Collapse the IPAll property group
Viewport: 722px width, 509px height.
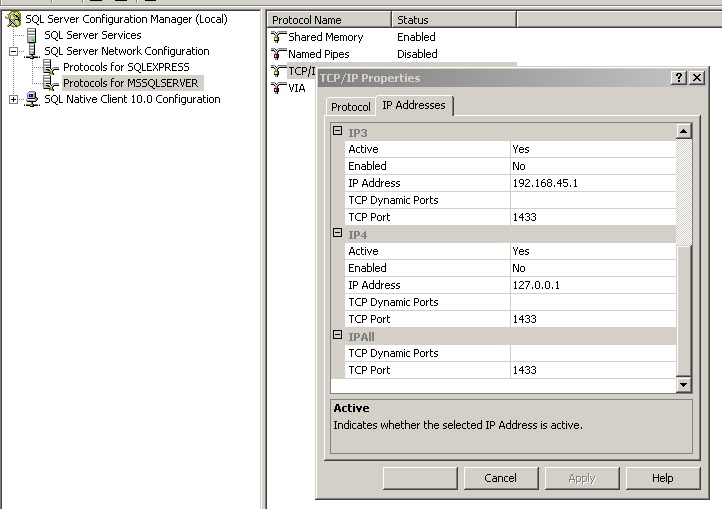pos(338,335)
